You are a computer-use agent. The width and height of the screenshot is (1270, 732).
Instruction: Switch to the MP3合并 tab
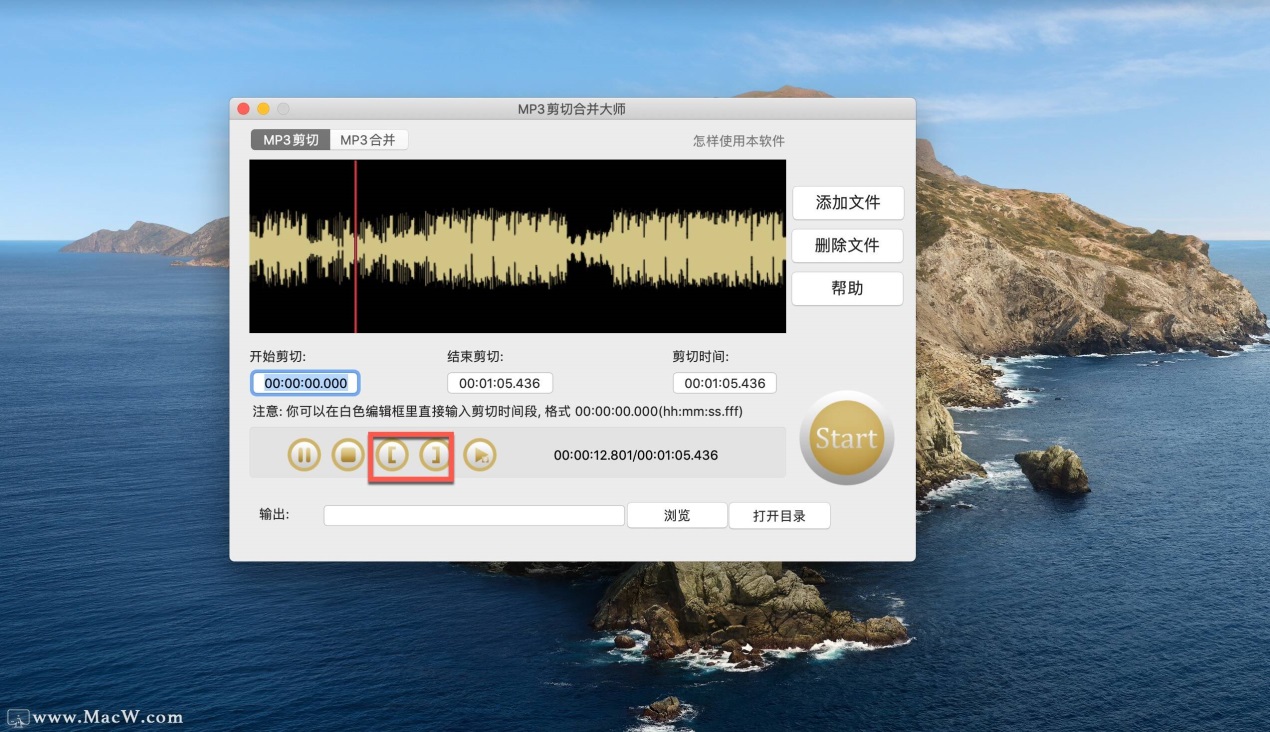click(368, 140)
